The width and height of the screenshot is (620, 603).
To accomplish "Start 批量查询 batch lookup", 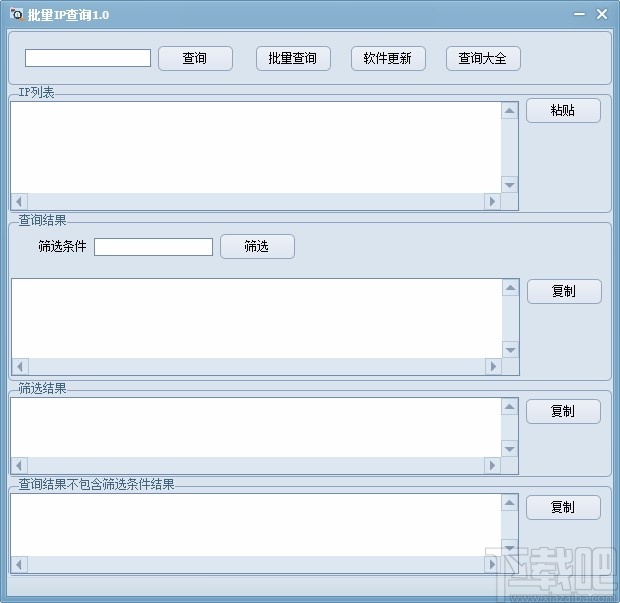I will [293, 59].
